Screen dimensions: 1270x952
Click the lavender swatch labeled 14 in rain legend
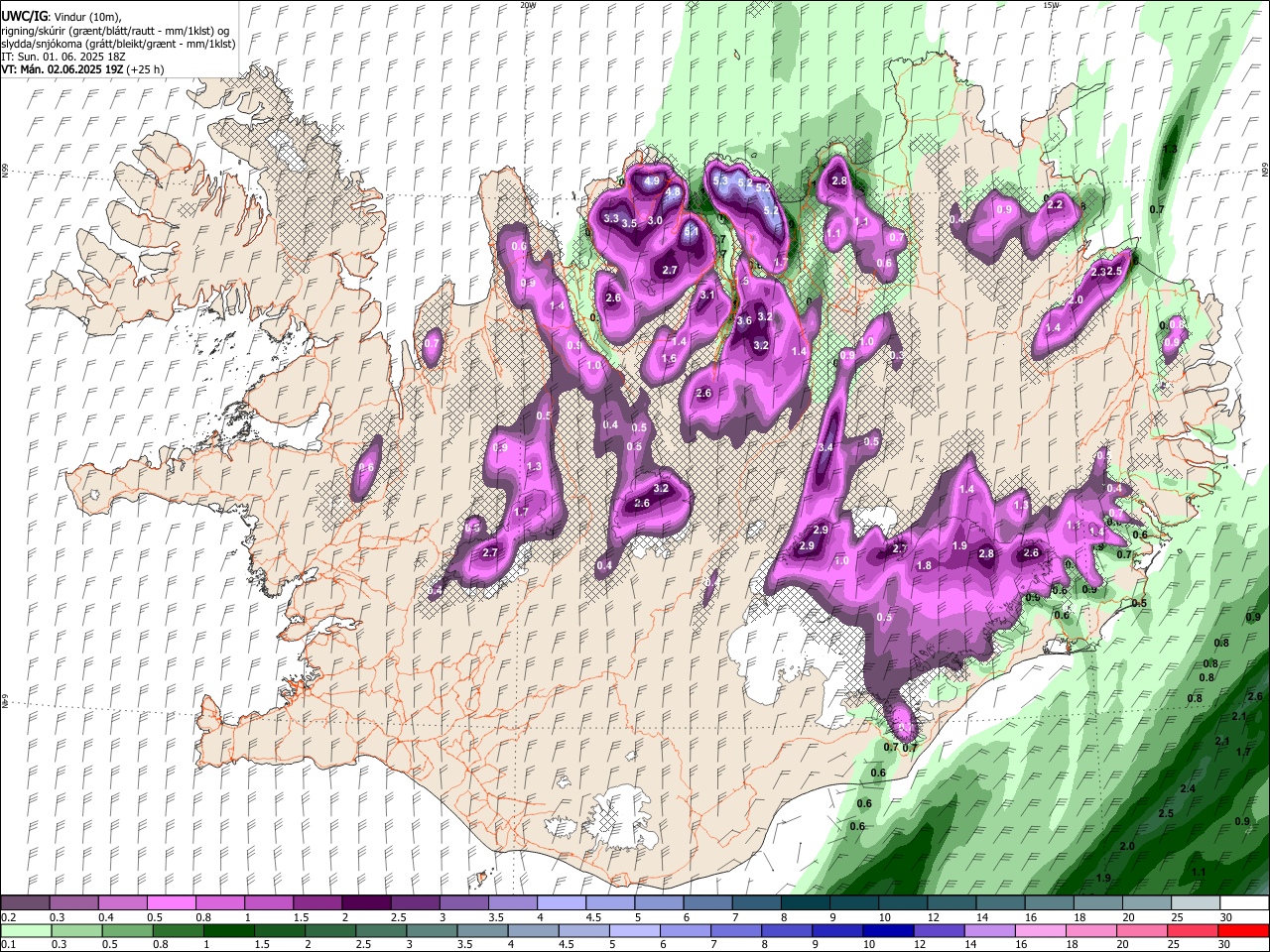click(990, 931)
